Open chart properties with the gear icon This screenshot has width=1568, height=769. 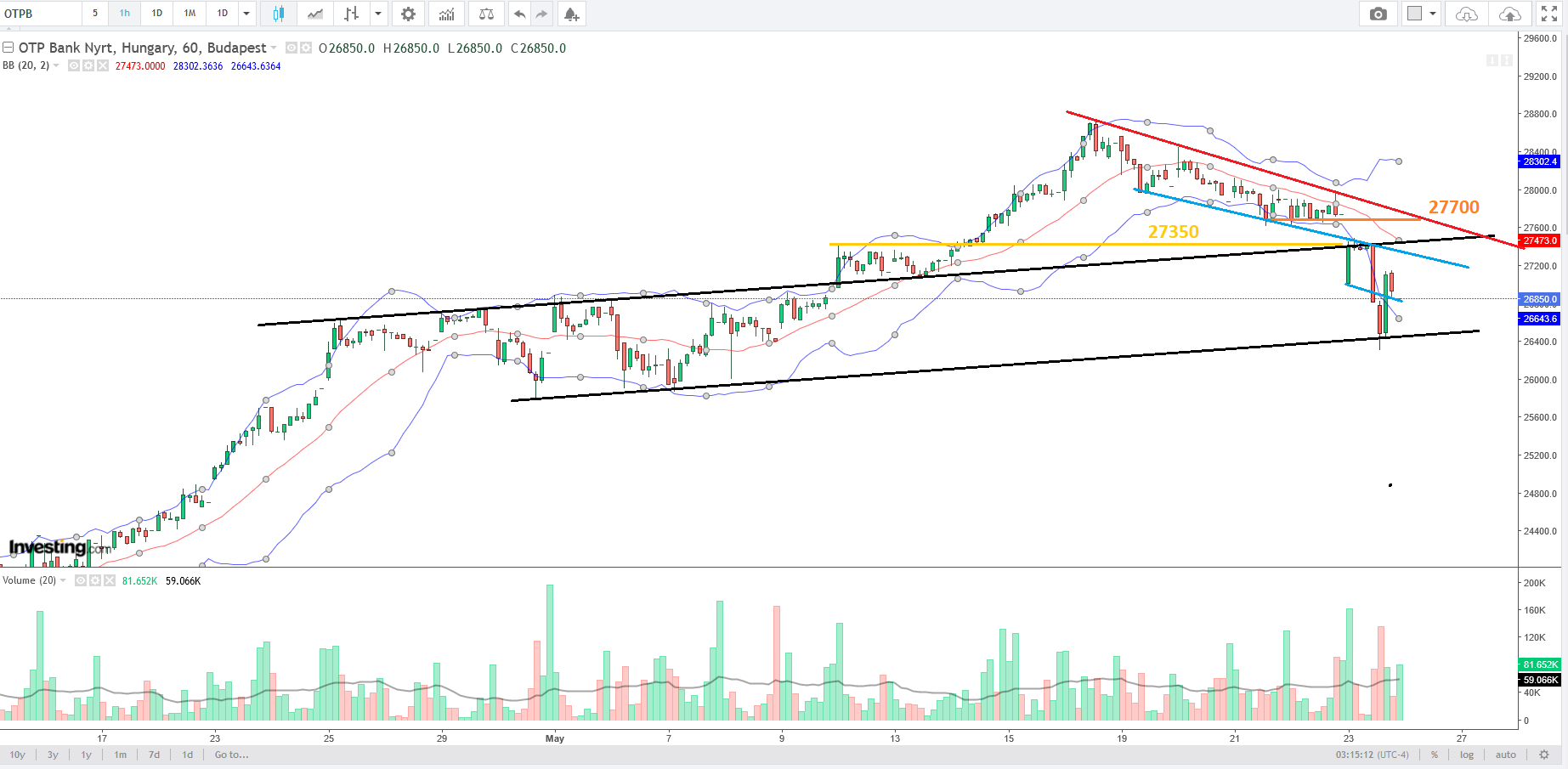point(408,14)
